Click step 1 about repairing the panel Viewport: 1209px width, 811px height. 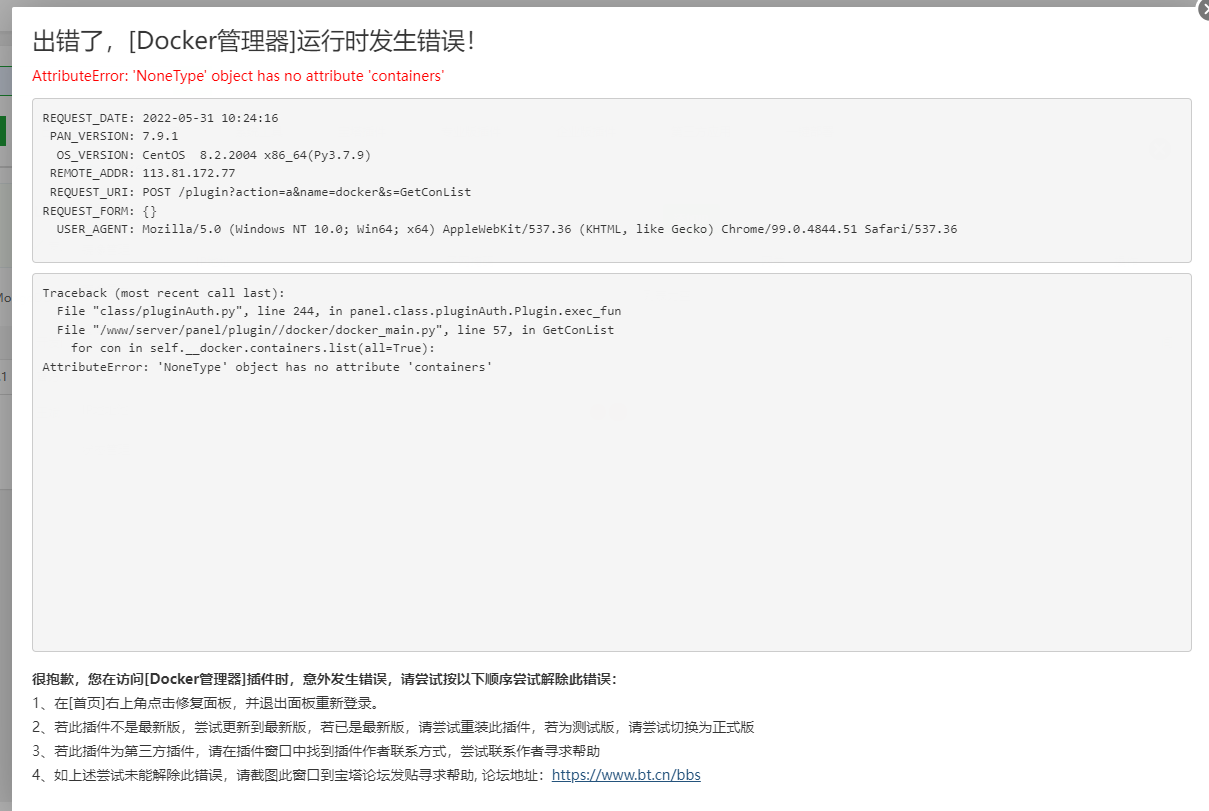coord(205,703)
